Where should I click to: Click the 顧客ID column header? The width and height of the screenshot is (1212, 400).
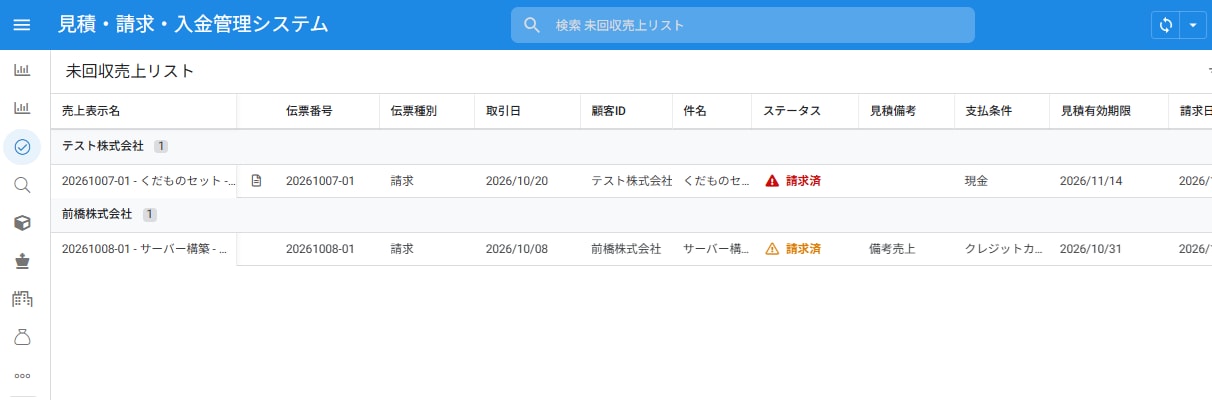coord(609,111)
